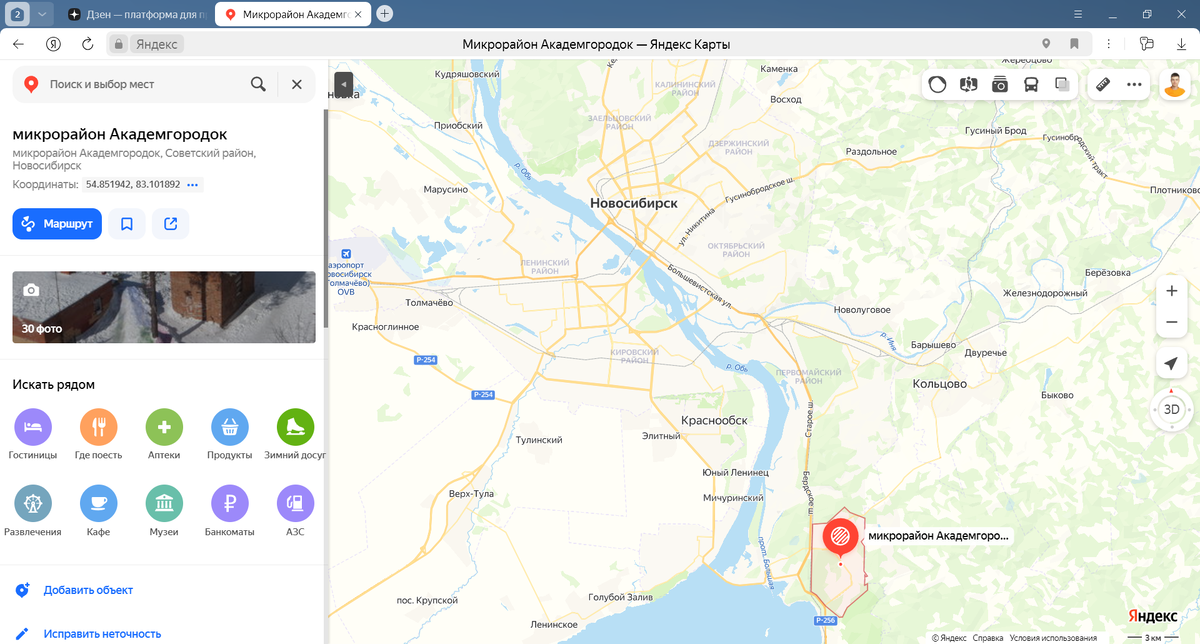Viewport: 1200px width, 644px height.
Task: Click the search magnifier icon
Action: (258, 84)
